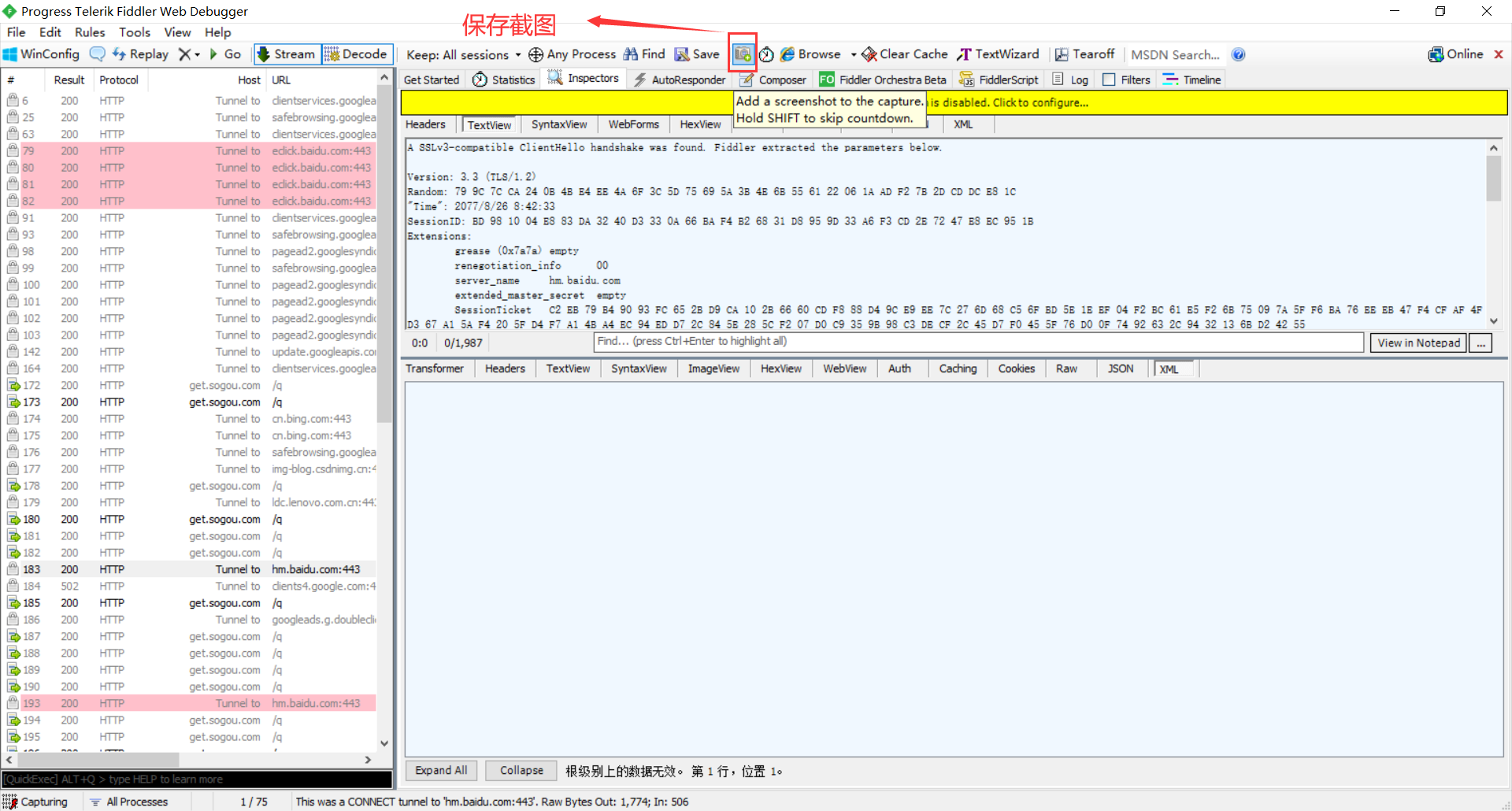
Task: Toggle Stream mode
Action: (x=287, y=54)
